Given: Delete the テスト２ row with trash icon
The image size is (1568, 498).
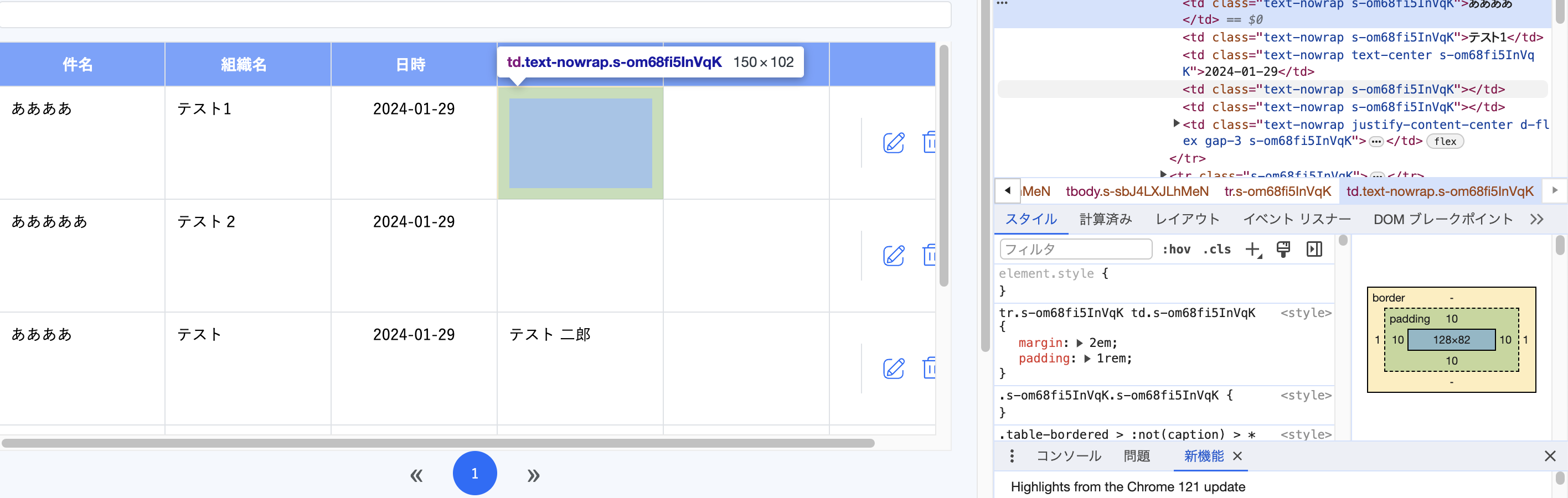Looking at the screenshot, I should pyautogui.click(x=929, y=255).
